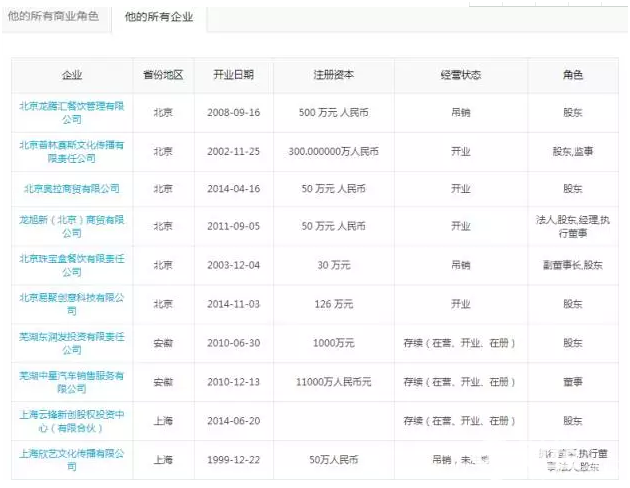Image resolution: width=630 pixels, height=488 pixels.
Task: Click role 股东,监事
Action: click(573, 151)
